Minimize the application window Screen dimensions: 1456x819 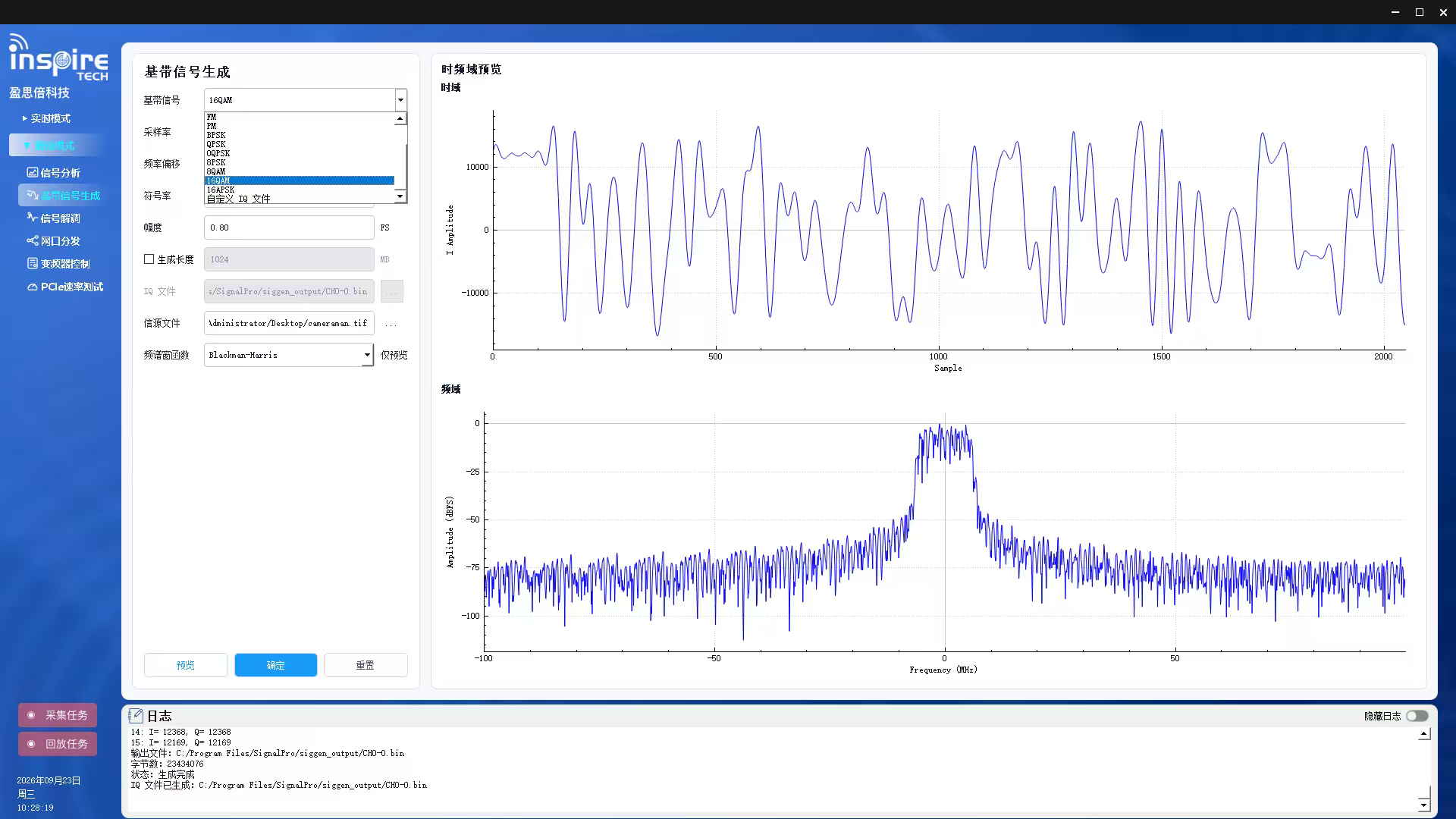pos(1395,12)
